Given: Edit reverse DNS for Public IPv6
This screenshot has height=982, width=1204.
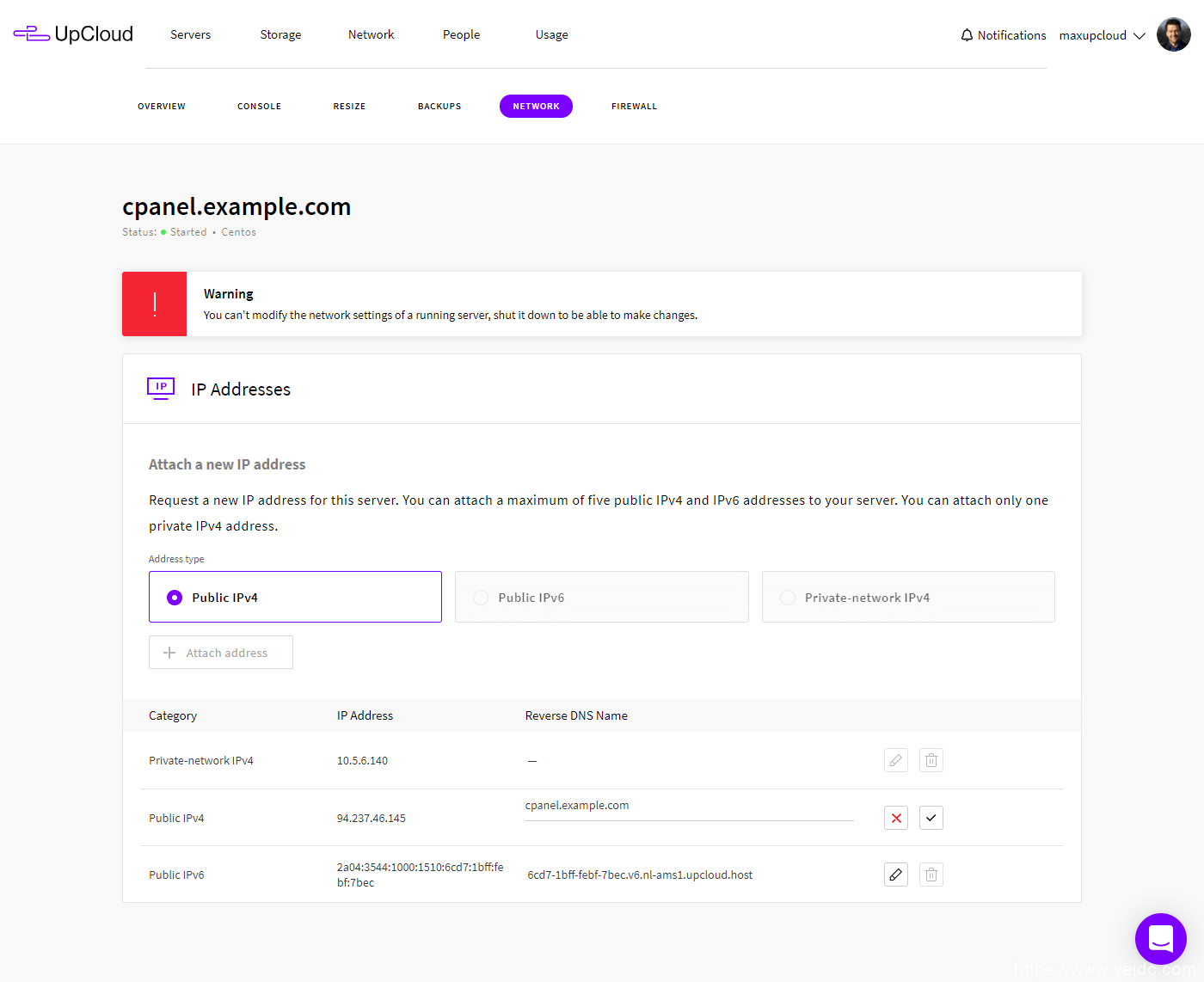Looking at the screenshot, I should click(x=896, y=875).
